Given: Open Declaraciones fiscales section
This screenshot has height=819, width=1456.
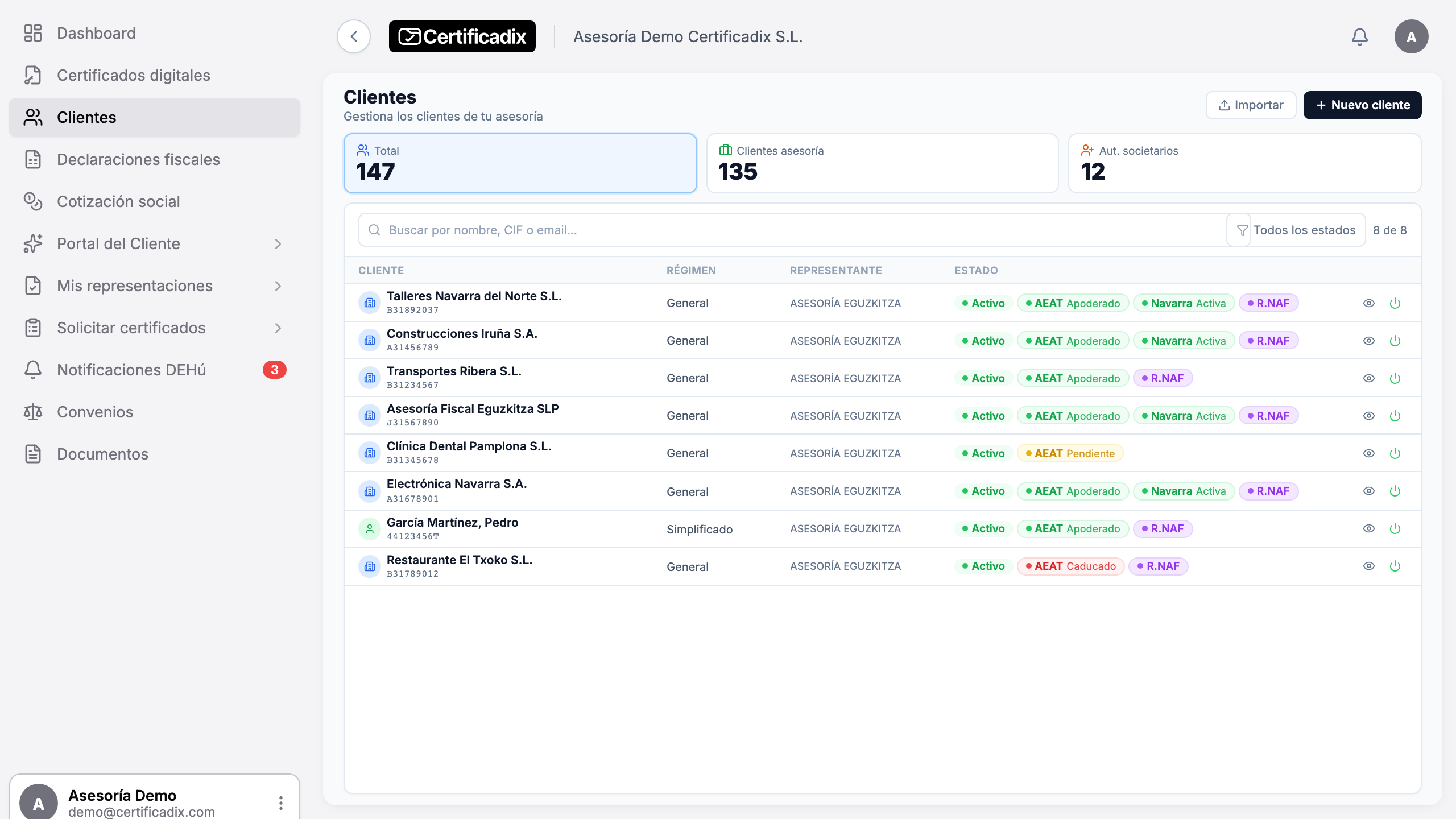Looking at the screenshot, I should coord(155,159).
